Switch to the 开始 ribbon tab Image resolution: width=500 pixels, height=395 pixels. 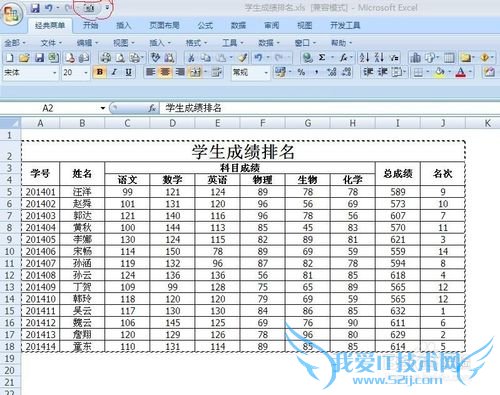coord(90,25)
